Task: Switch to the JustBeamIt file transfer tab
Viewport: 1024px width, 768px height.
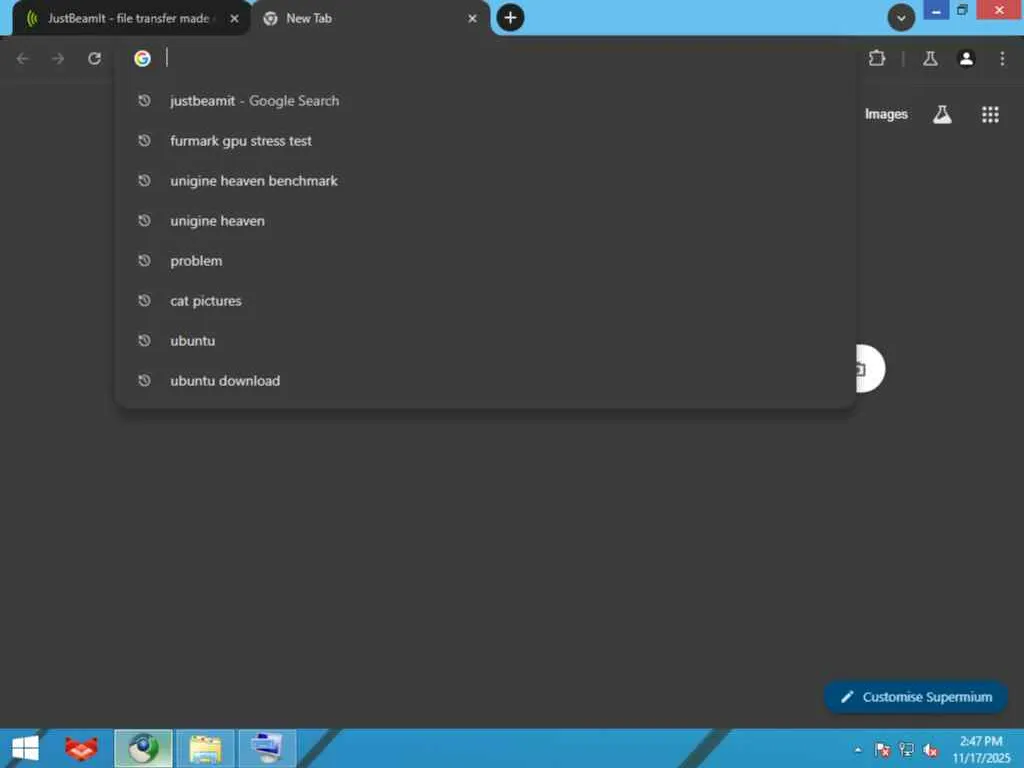Action: click(129, 18)
